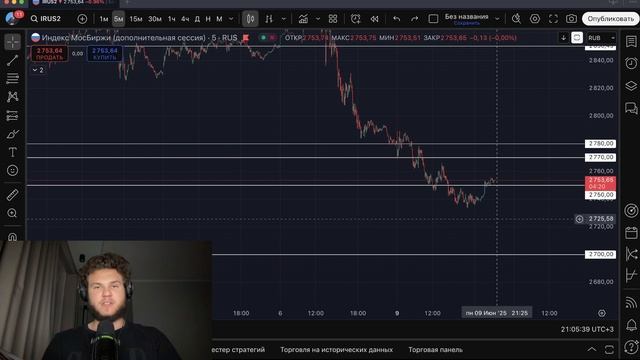Open the layout grid selector
Viewport: 640px width, 360px height.
pos(333,19)
